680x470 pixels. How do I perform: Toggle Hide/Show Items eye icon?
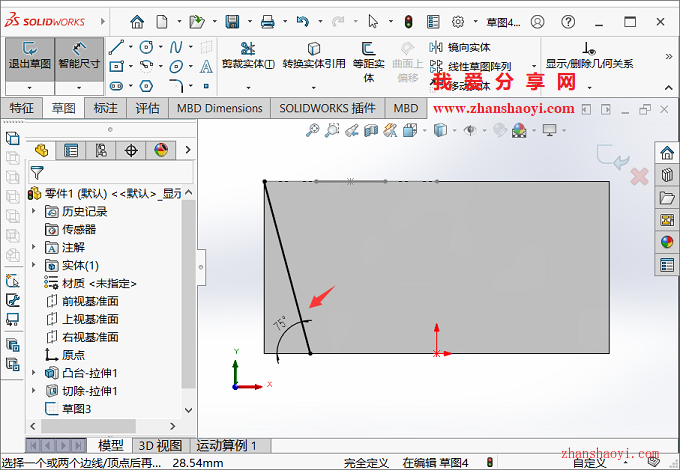pyautogui.click(x=470, y=130)
